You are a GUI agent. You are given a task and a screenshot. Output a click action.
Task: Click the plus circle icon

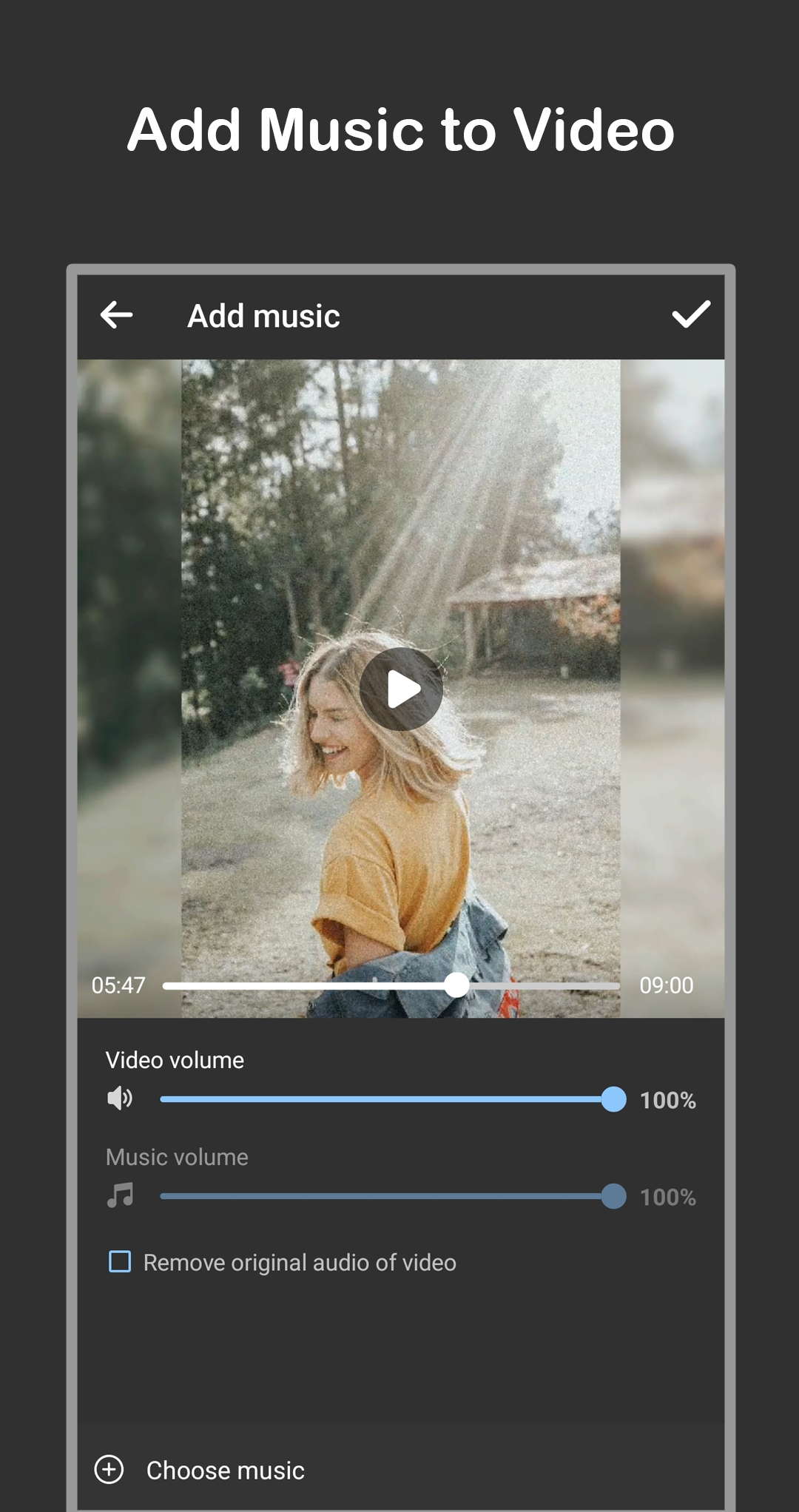pyautogui.click(x=109, y=1469)
